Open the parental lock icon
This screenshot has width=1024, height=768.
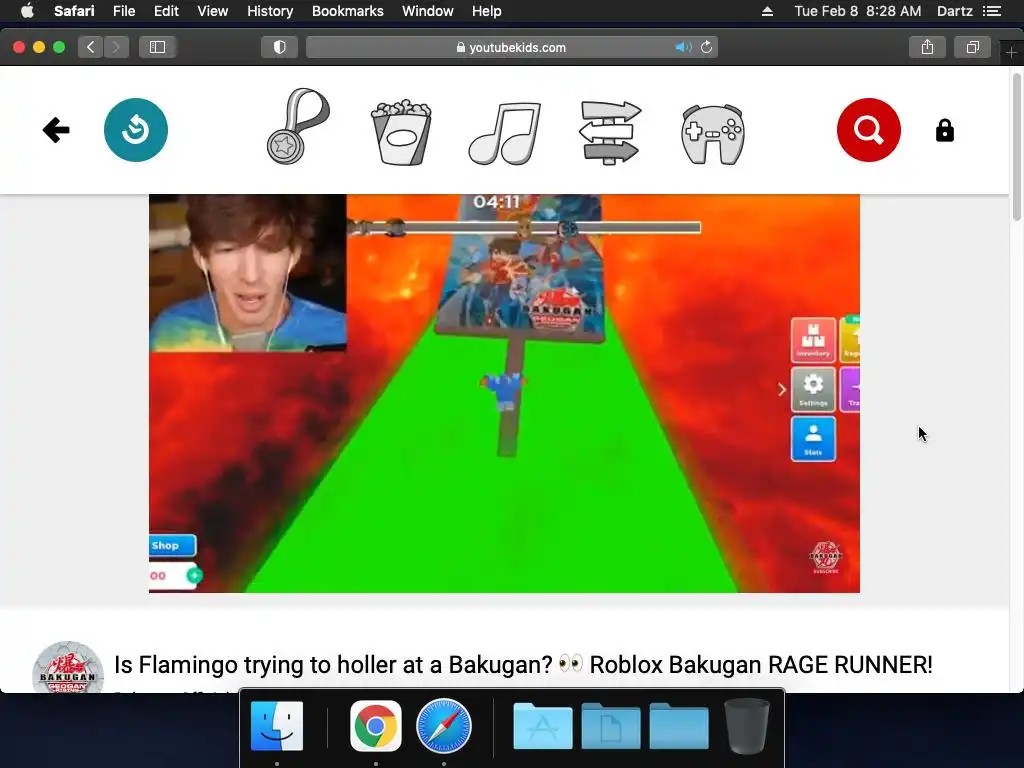[x=944, y=130]
